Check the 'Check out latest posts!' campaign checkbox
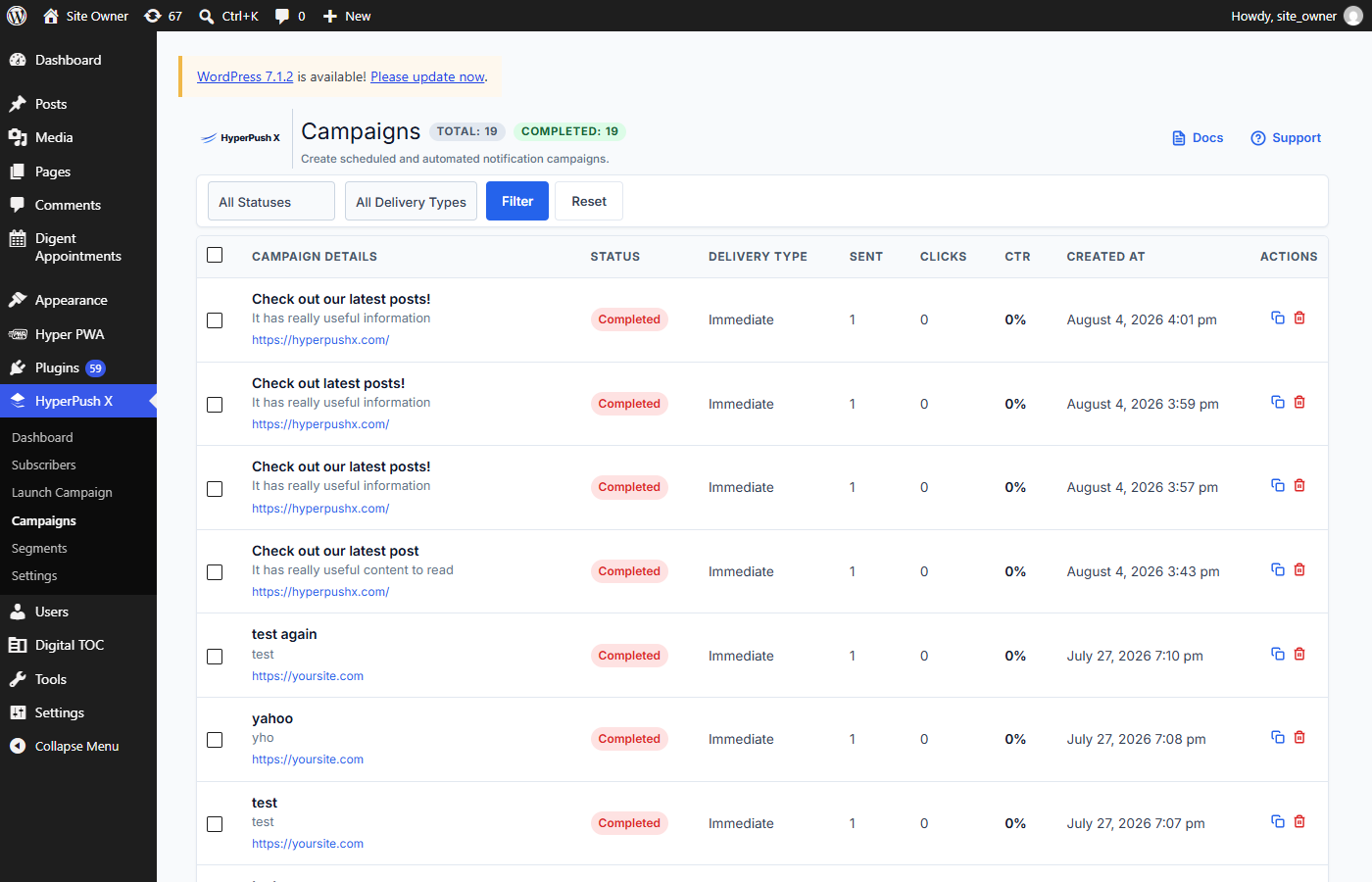 [215, 405]
